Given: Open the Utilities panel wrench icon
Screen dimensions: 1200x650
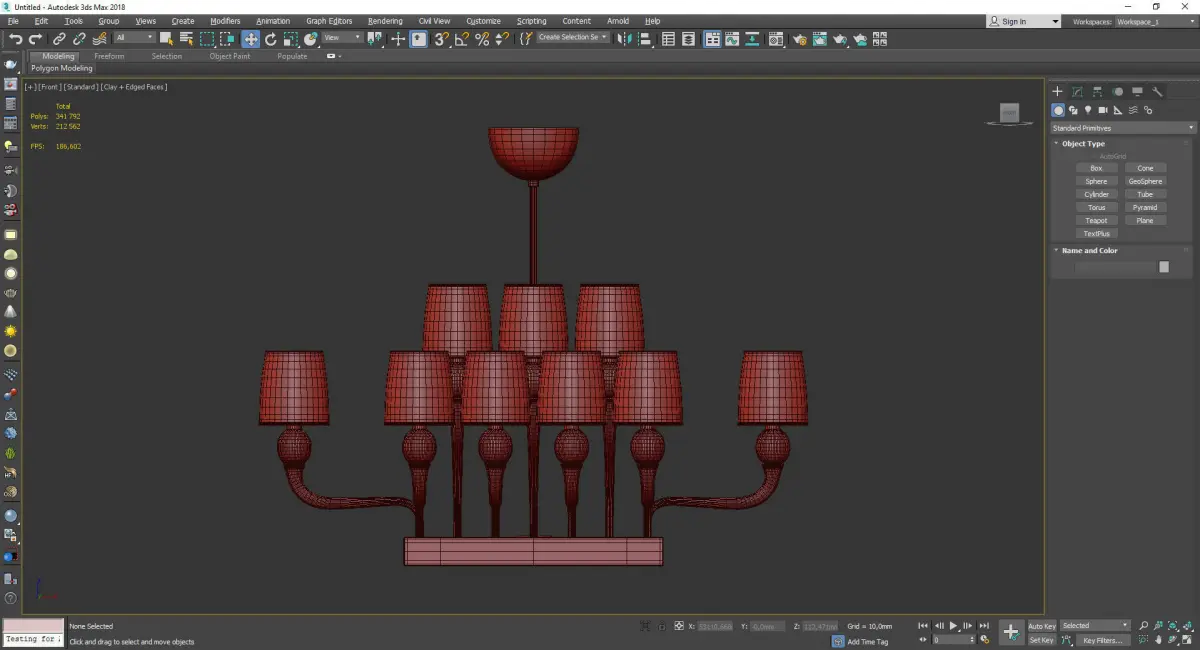Looking at the screenshot, I should click(1158, 92).
